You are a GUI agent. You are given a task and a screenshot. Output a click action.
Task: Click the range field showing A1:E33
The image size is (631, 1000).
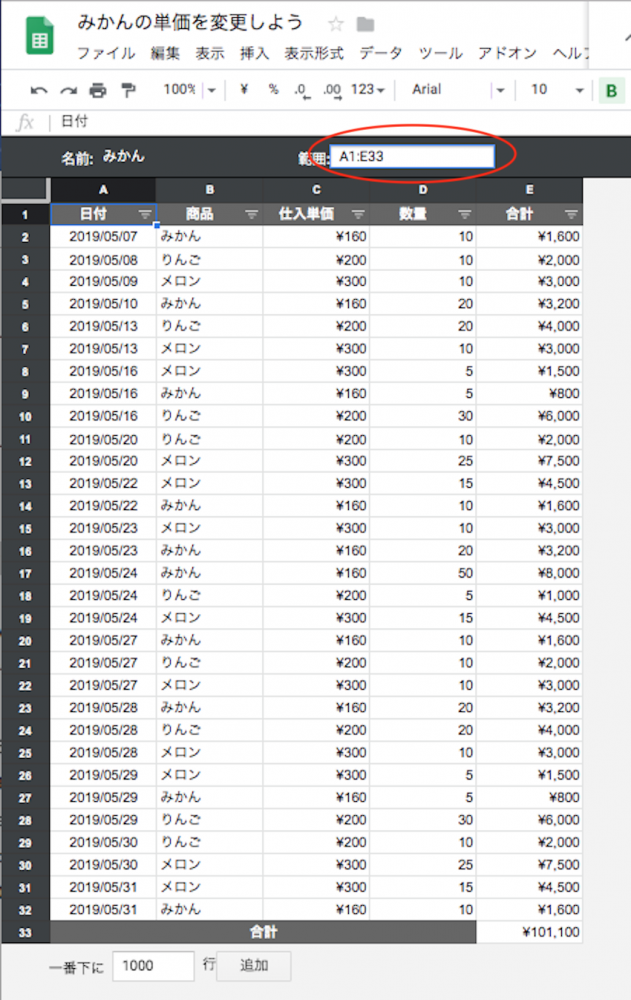click(x=412, y=157)
